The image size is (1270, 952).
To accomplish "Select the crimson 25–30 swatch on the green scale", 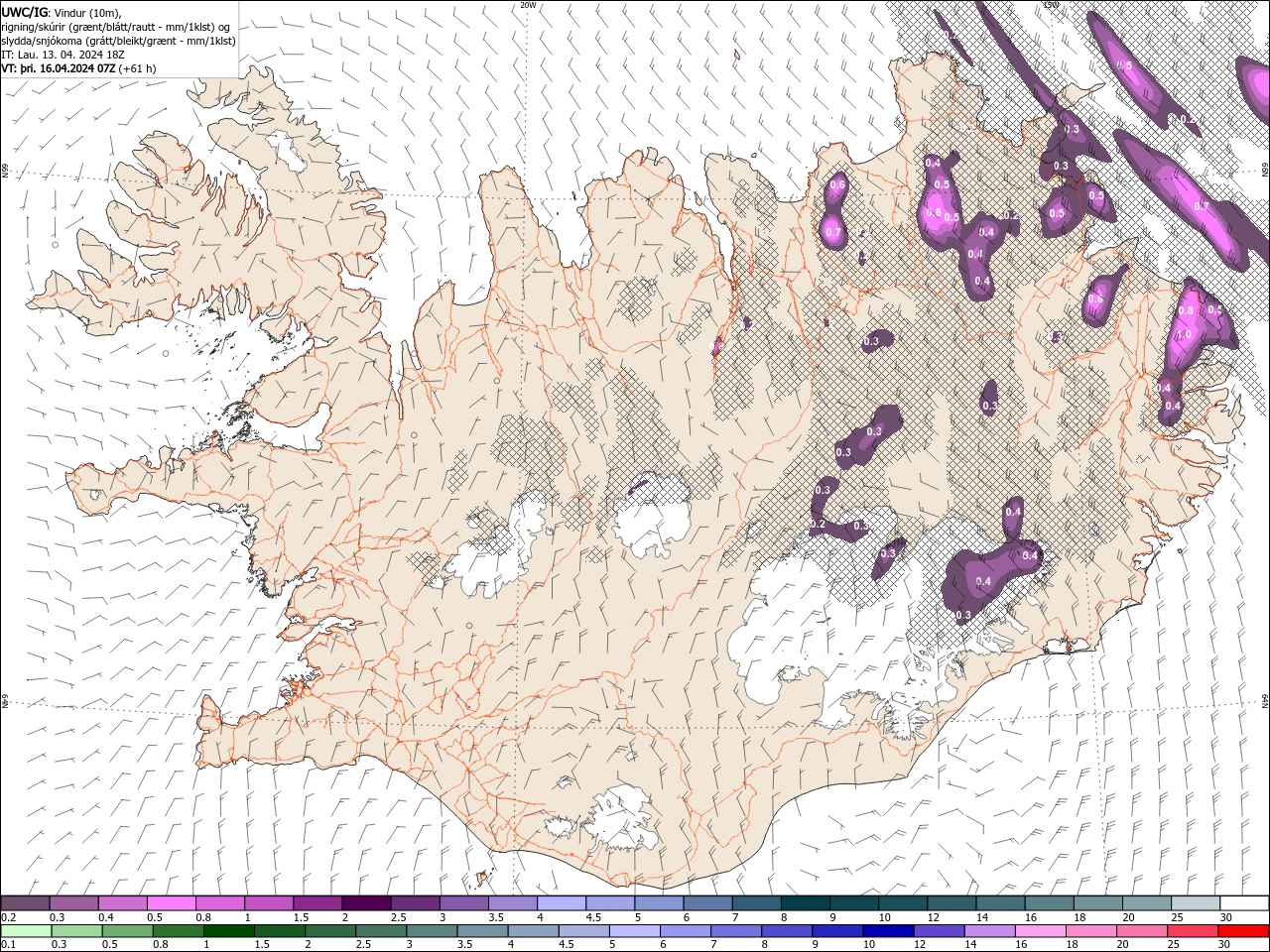I will tap(1192, 931).
